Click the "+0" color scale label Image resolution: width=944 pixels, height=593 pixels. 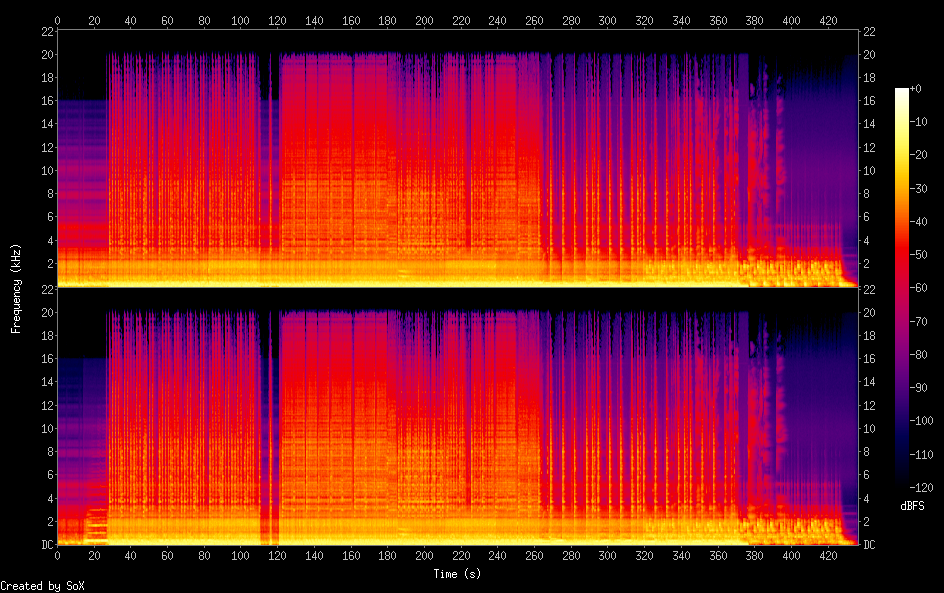click(915, 88)
